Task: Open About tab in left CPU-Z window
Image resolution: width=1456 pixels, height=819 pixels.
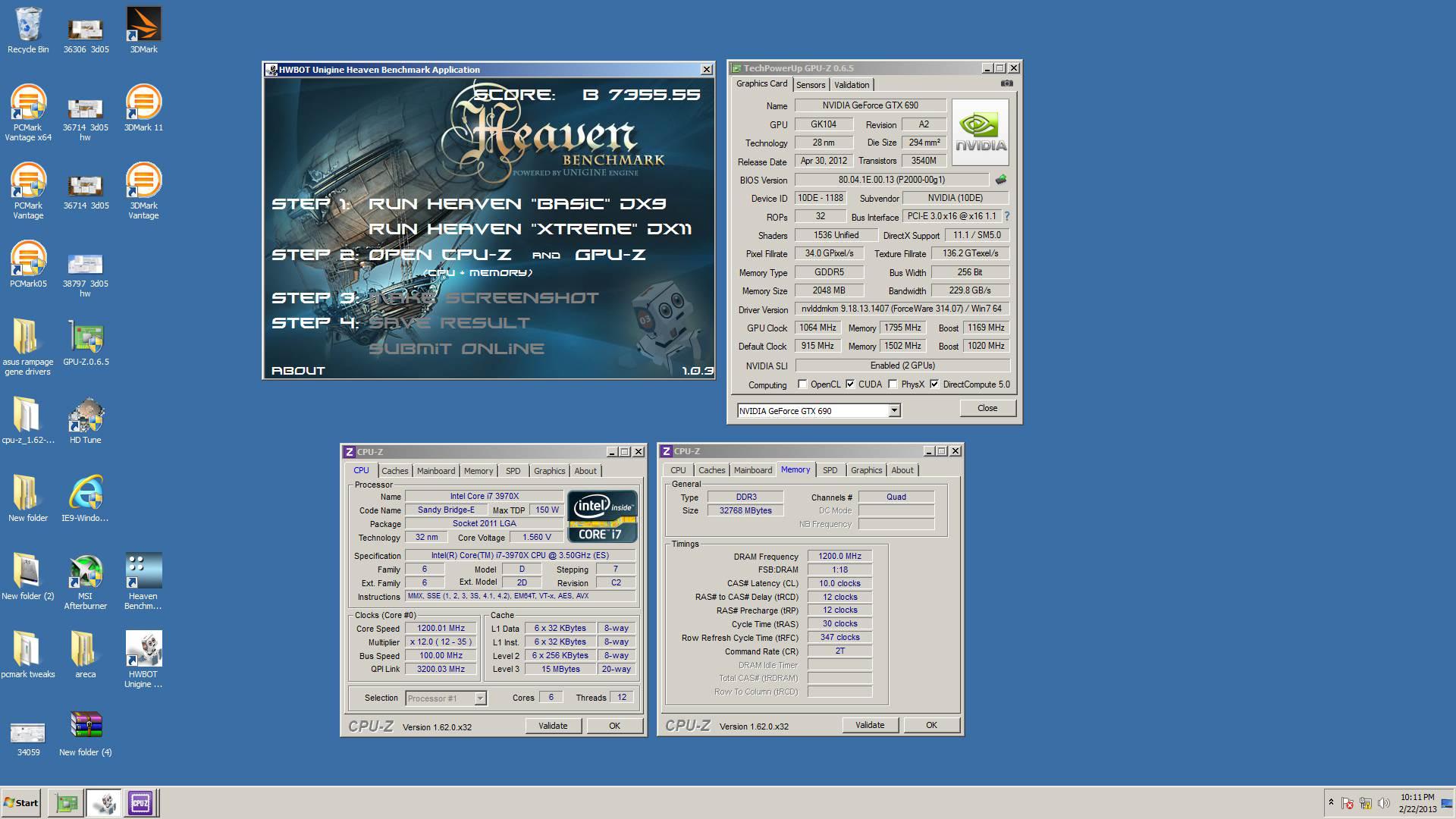Action: click(x=585, y=471)
